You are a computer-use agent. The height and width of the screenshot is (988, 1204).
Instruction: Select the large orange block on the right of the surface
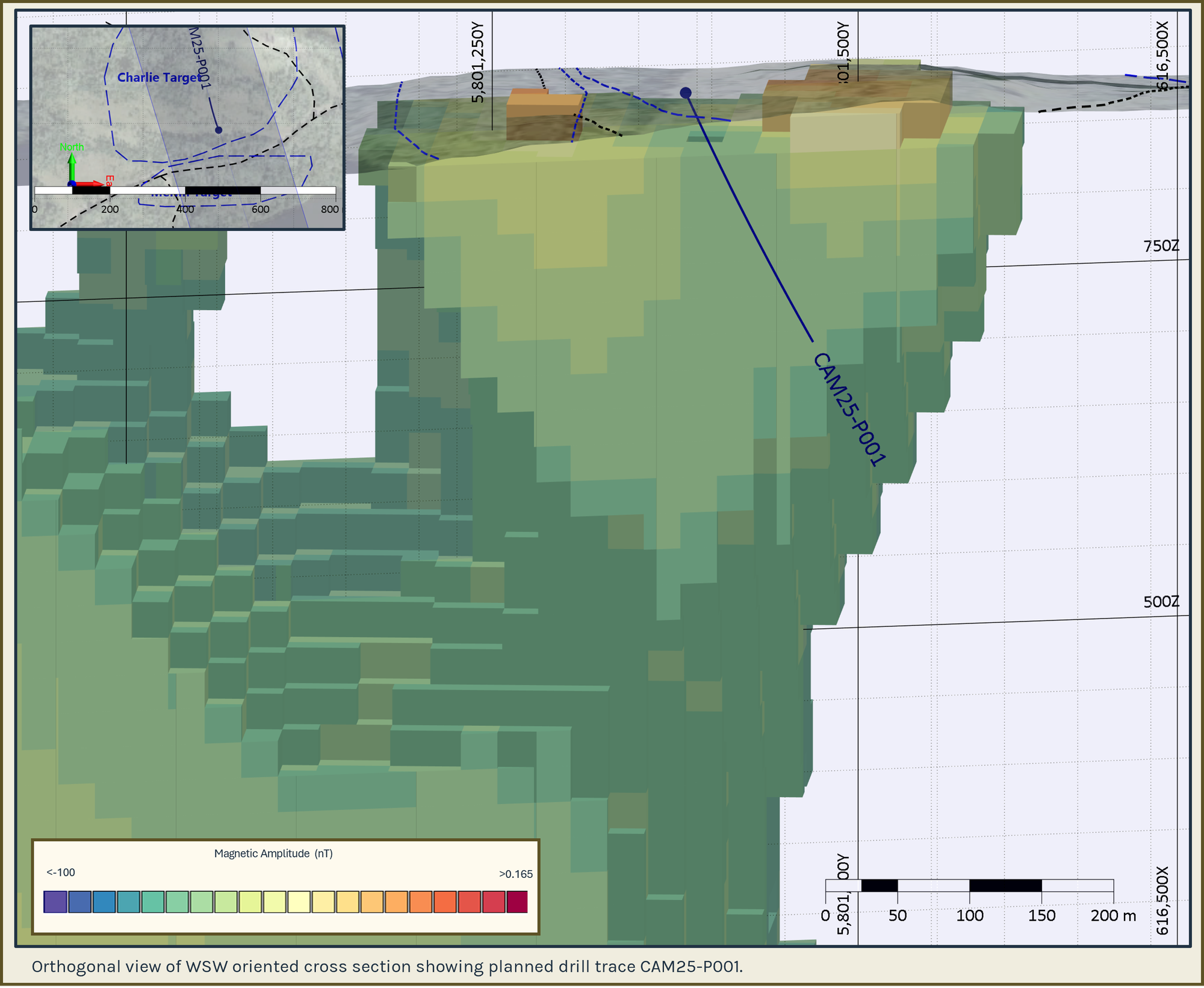(855, 96)
